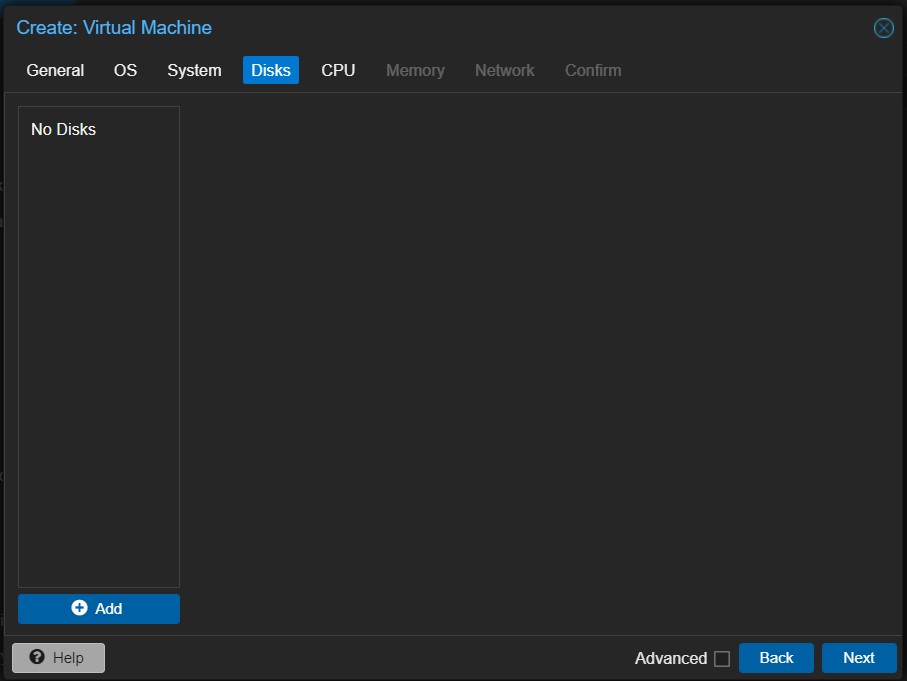Click the plus icon on Add button

79,608
